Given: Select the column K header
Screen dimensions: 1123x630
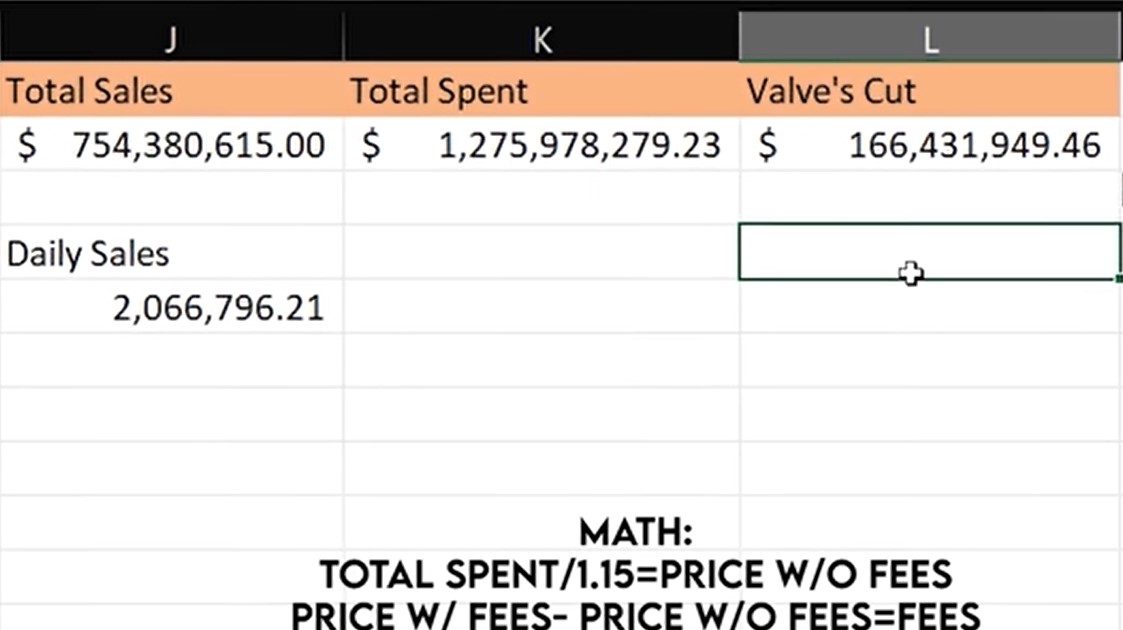Looking at the screenshot, I should click(x=541, y=39).
